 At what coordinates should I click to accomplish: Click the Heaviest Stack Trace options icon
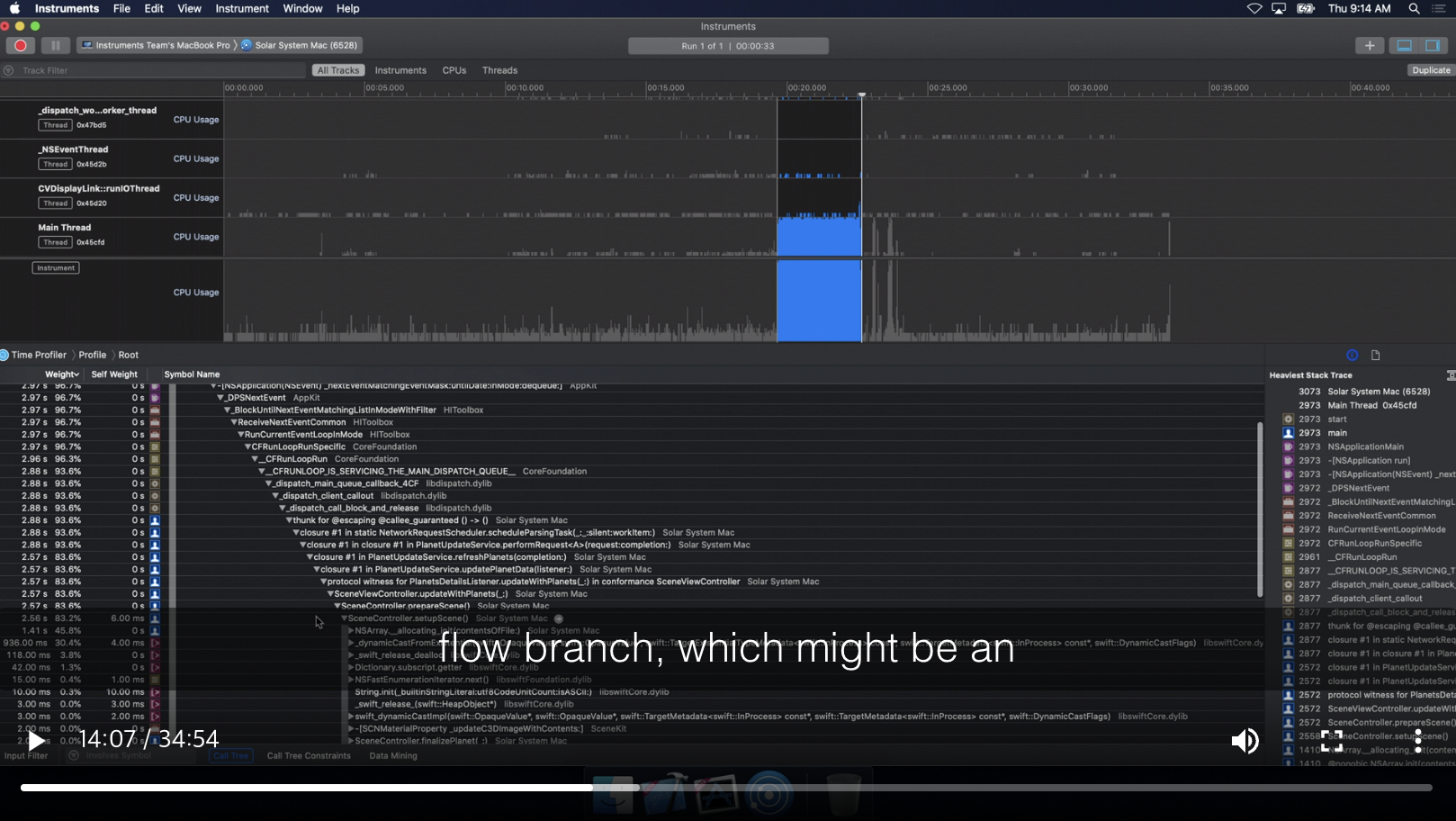[x=1451, y=375]
